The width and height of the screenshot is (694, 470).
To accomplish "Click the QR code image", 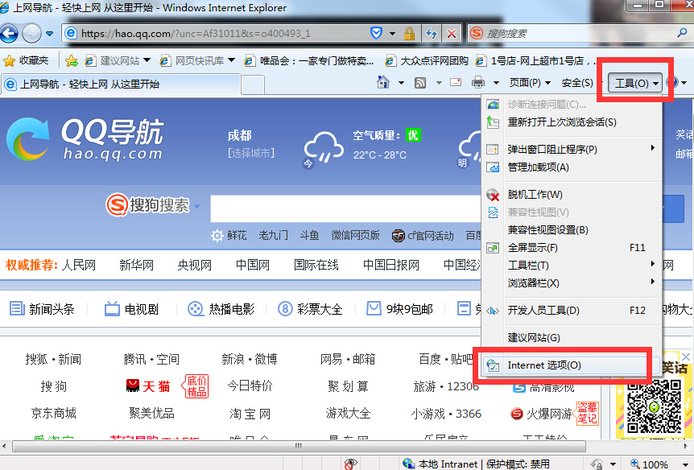I will 654,407.
